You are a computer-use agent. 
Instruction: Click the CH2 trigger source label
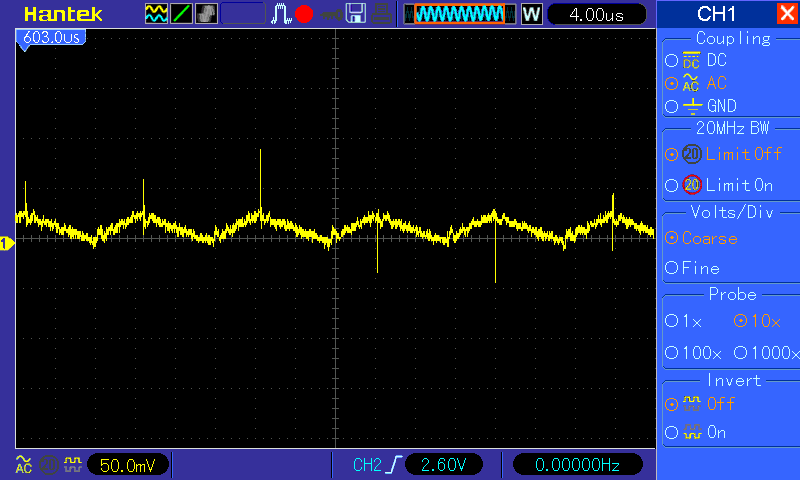[367, 465]
